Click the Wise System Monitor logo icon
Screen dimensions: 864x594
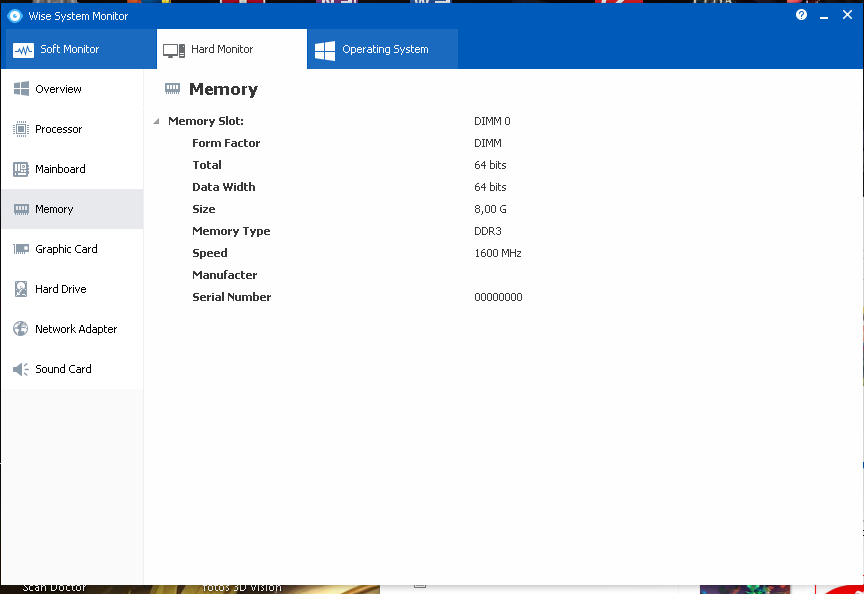coord(15,16)
